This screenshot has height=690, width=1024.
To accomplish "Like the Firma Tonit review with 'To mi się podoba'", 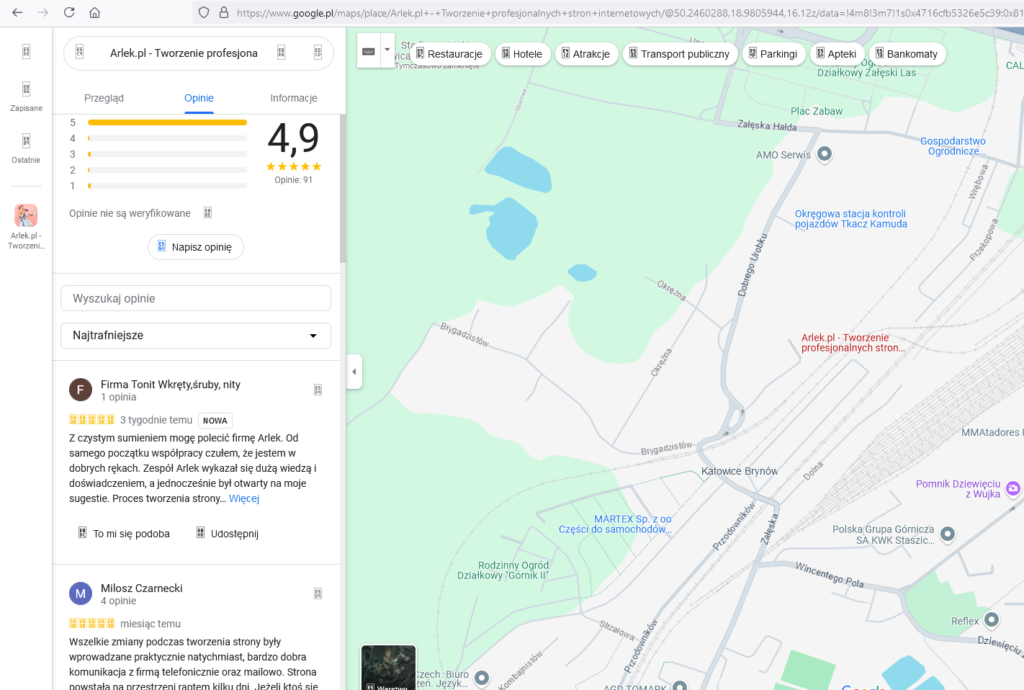I will tap(124, 533).
